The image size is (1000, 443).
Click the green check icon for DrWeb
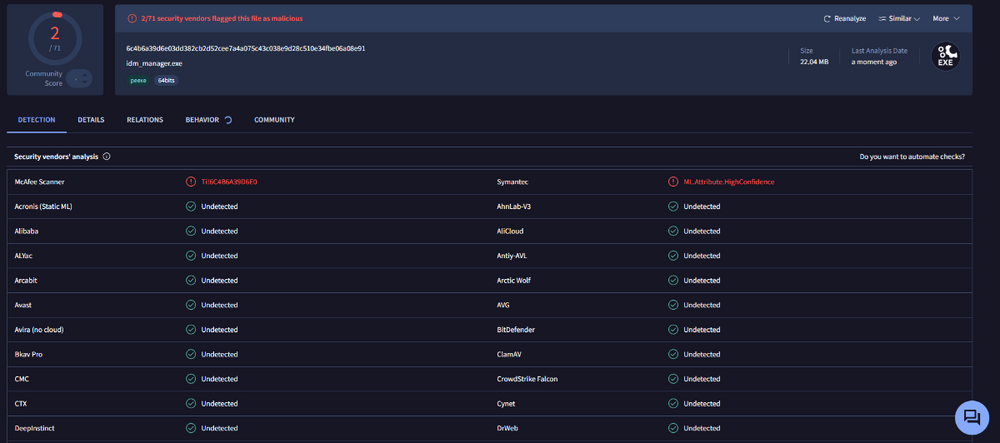click(673, 428)
